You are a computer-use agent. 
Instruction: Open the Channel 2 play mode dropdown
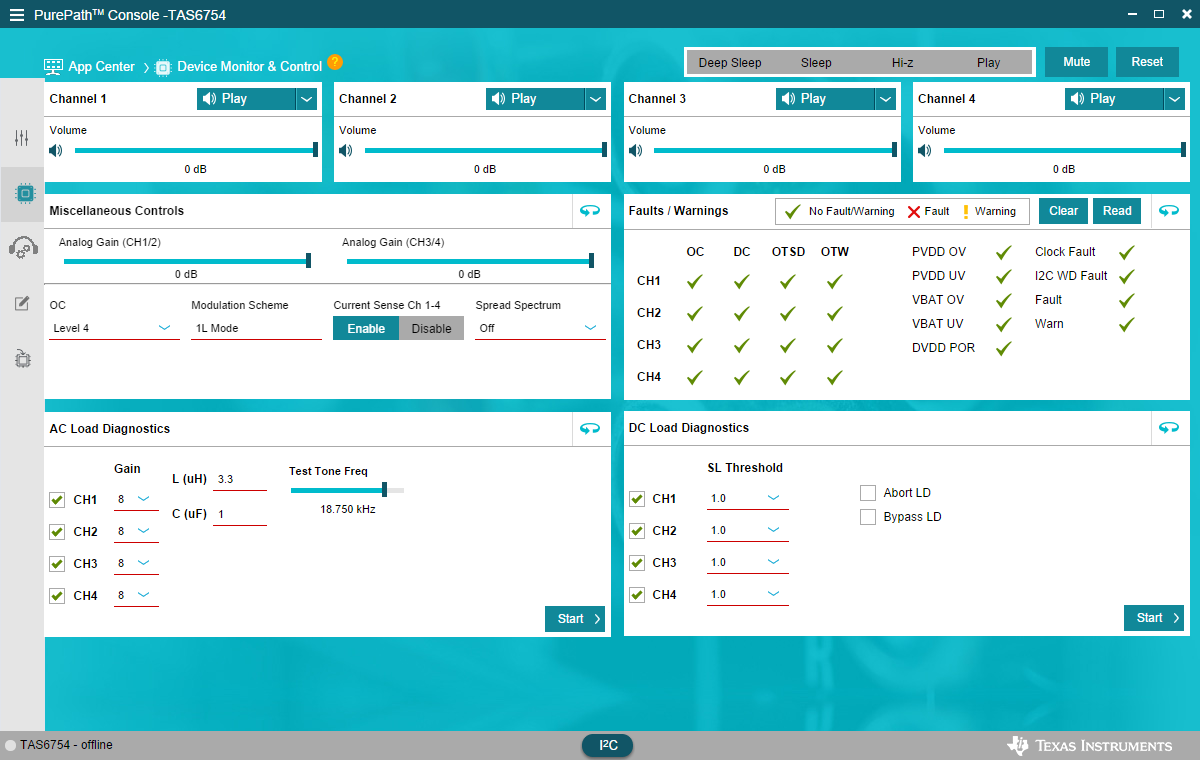pyautogui.click(x=596, y=99)
